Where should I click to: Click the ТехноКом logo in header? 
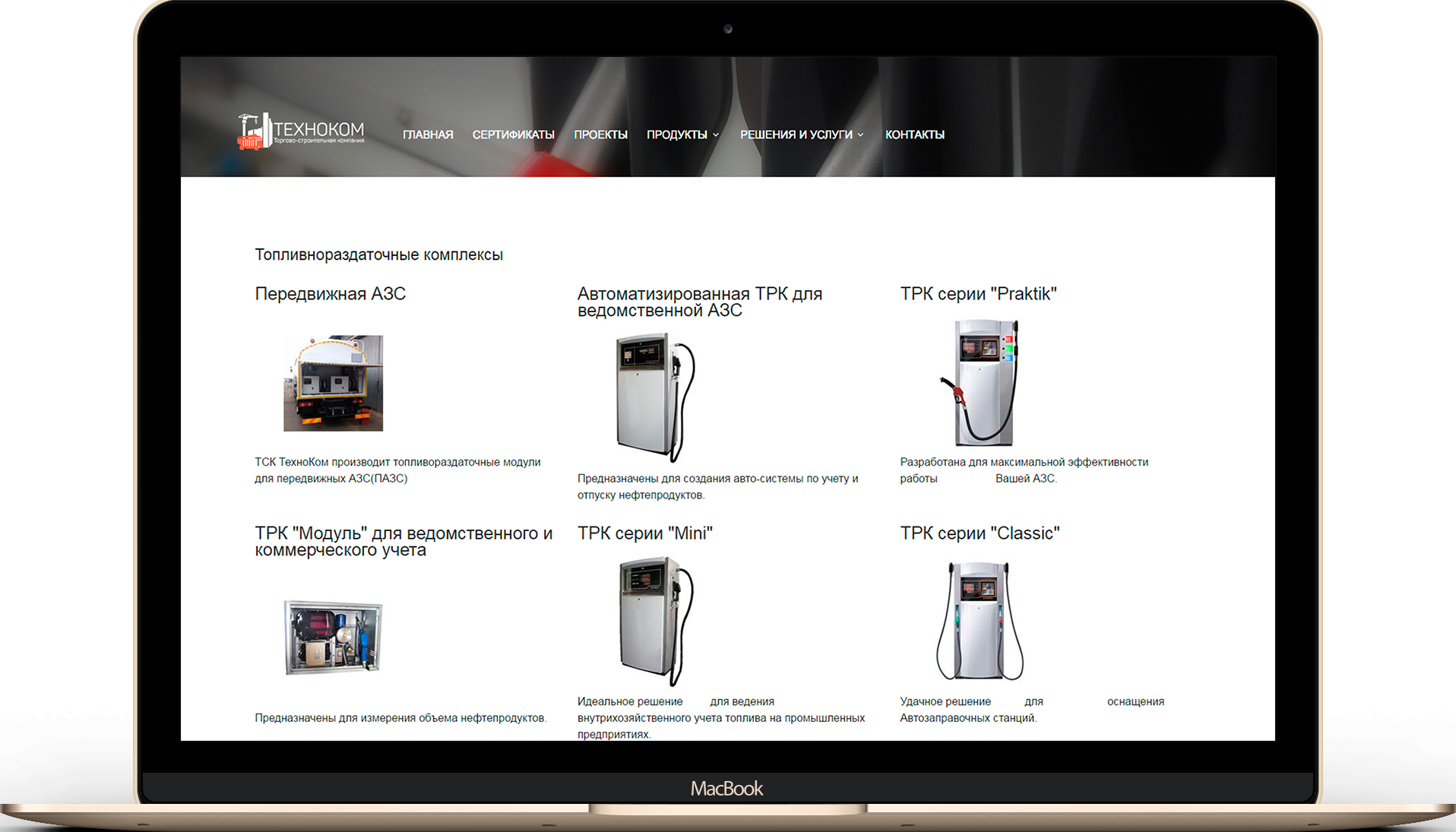point(301,131)
